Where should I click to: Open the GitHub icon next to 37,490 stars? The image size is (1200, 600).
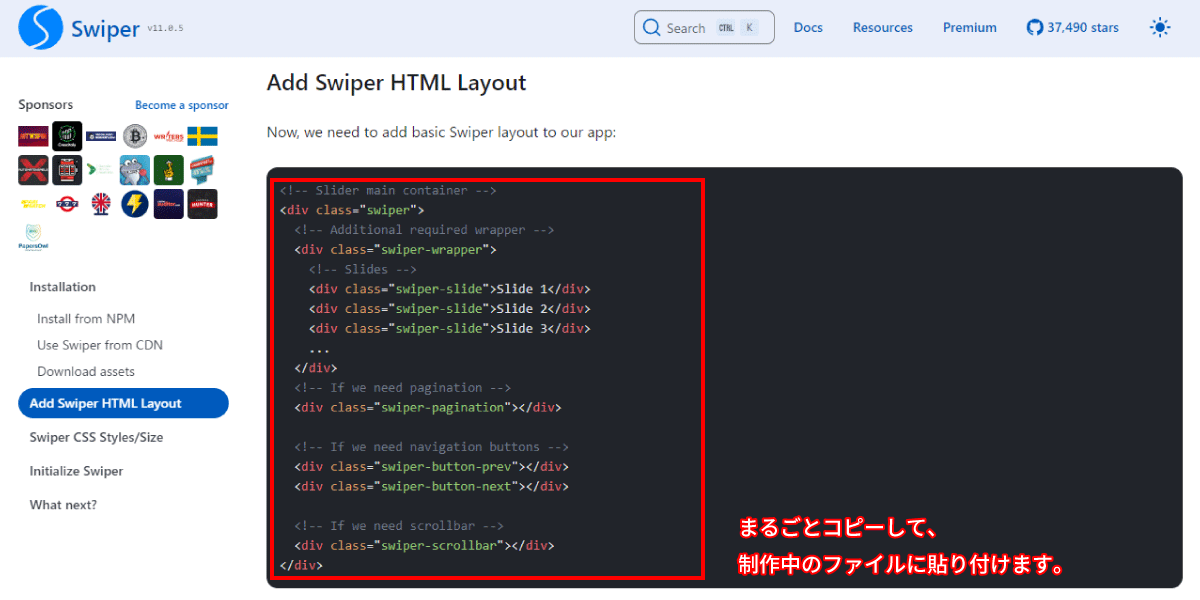coord(1035,28)
